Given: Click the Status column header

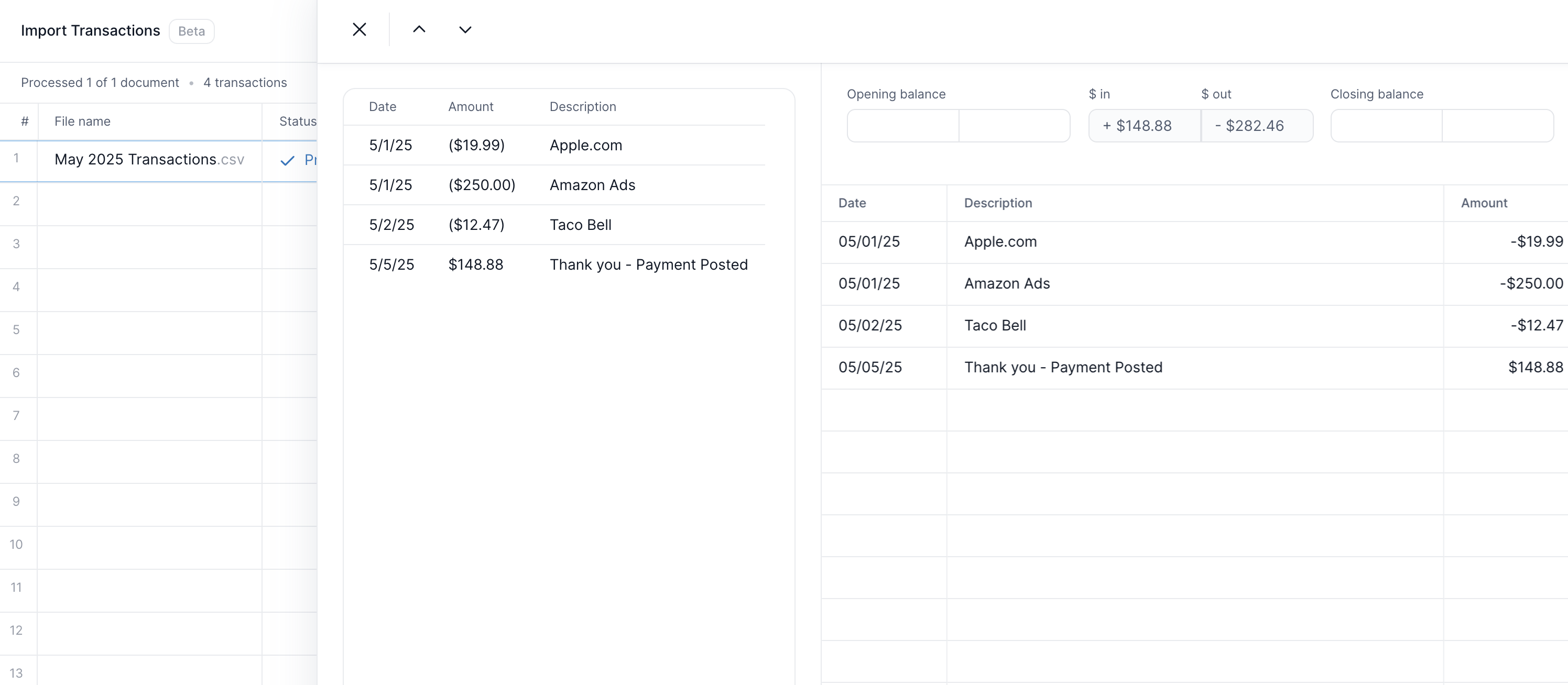Looking at the screenshot, I should pyautogui.click(x=297, y=121).
